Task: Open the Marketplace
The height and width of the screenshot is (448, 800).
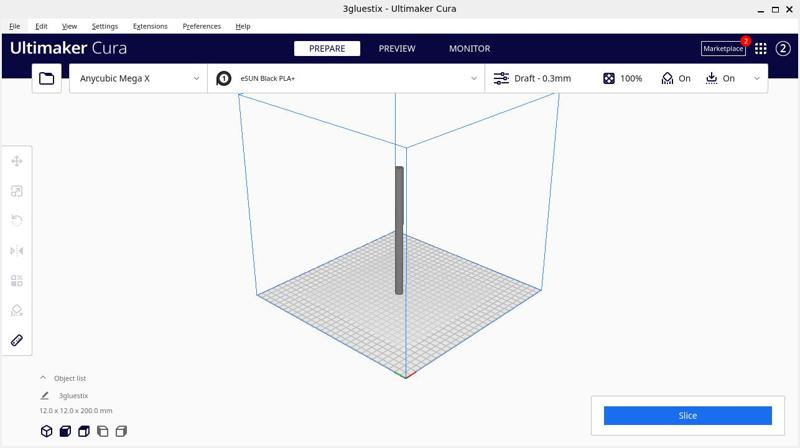Action: pos(723,48)
